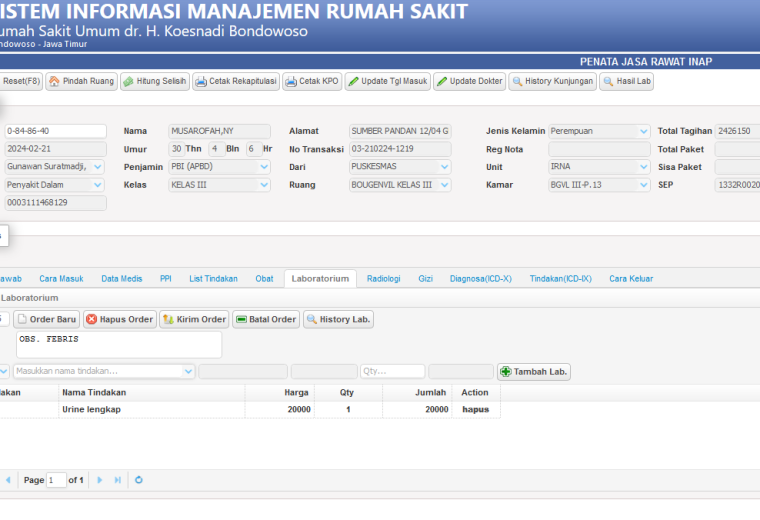Expand the Penjamin PBI (APBD) dropdown

(264, 167)
